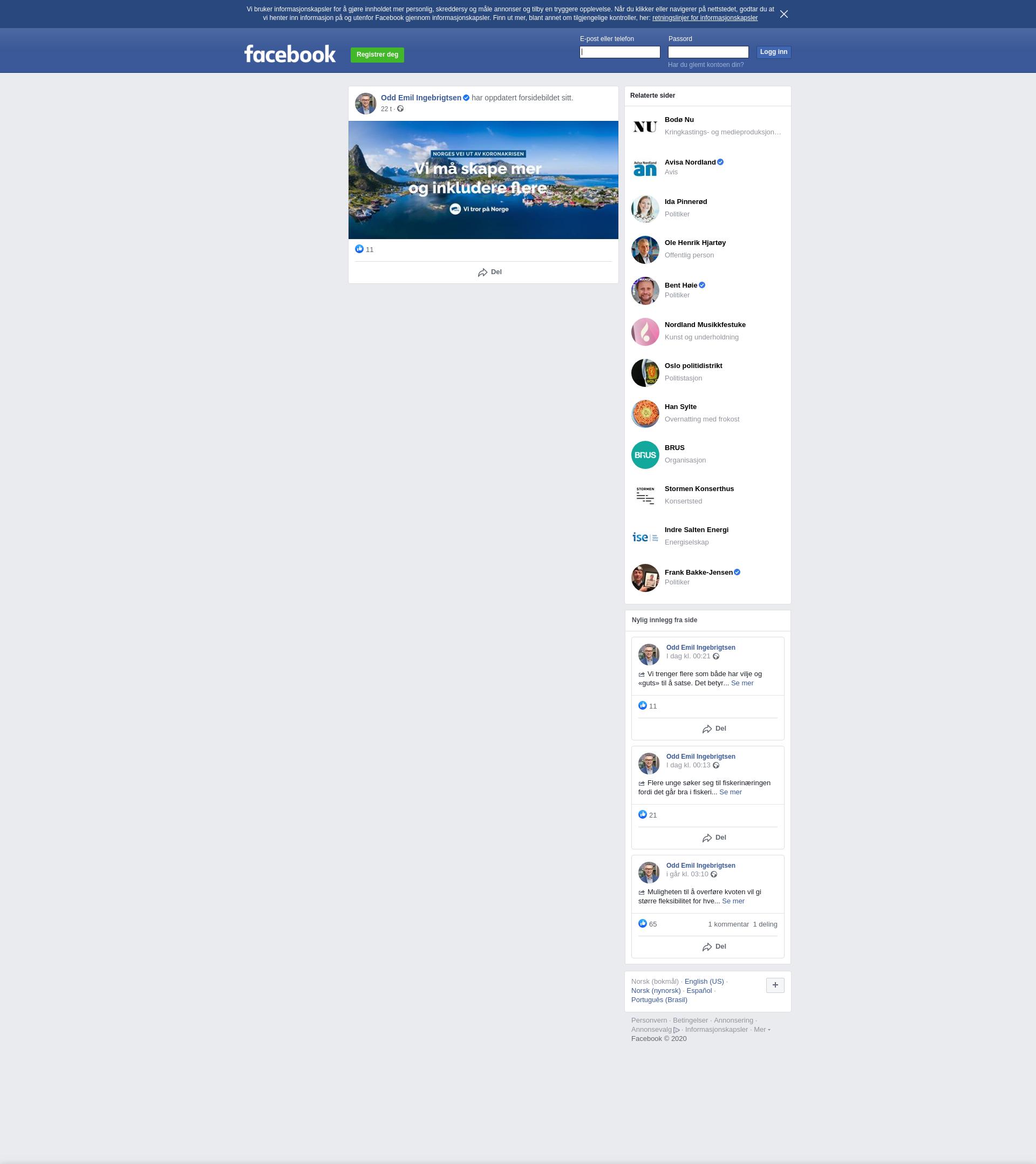Open the Mer footer dropdown
This screenshot has width=1036, height=1164.
pyautogui.click(x=761, y=1029)
